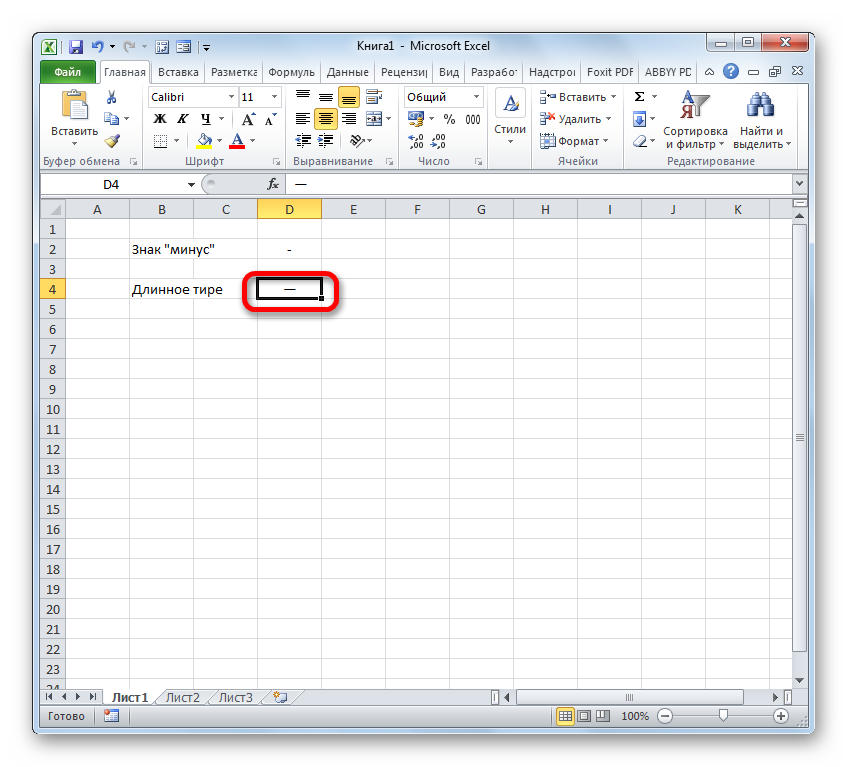Click the Select All corner button
Image resolution: width=848 pixels, height=767 pixels.
click(53, 209)
